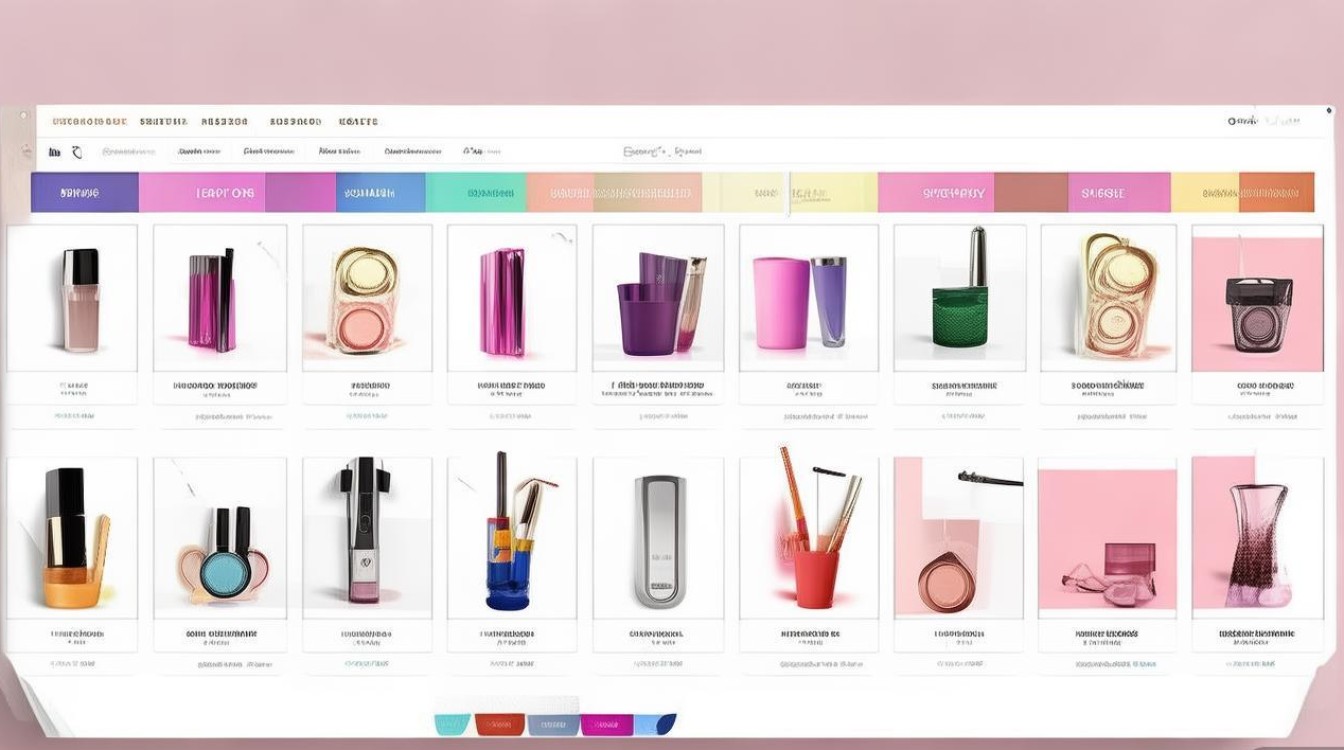Open the teal eyeshadow compact product
This screenshot has width=1344, height=750.
click(x=220, y=538)
